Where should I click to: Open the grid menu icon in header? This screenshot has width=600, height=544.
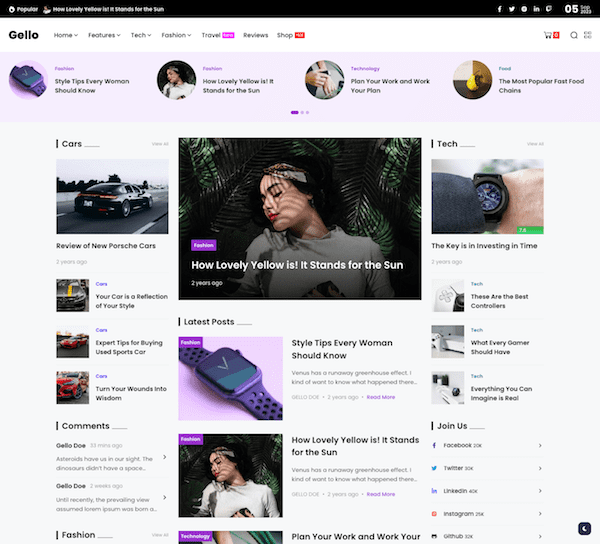(588, 35)
